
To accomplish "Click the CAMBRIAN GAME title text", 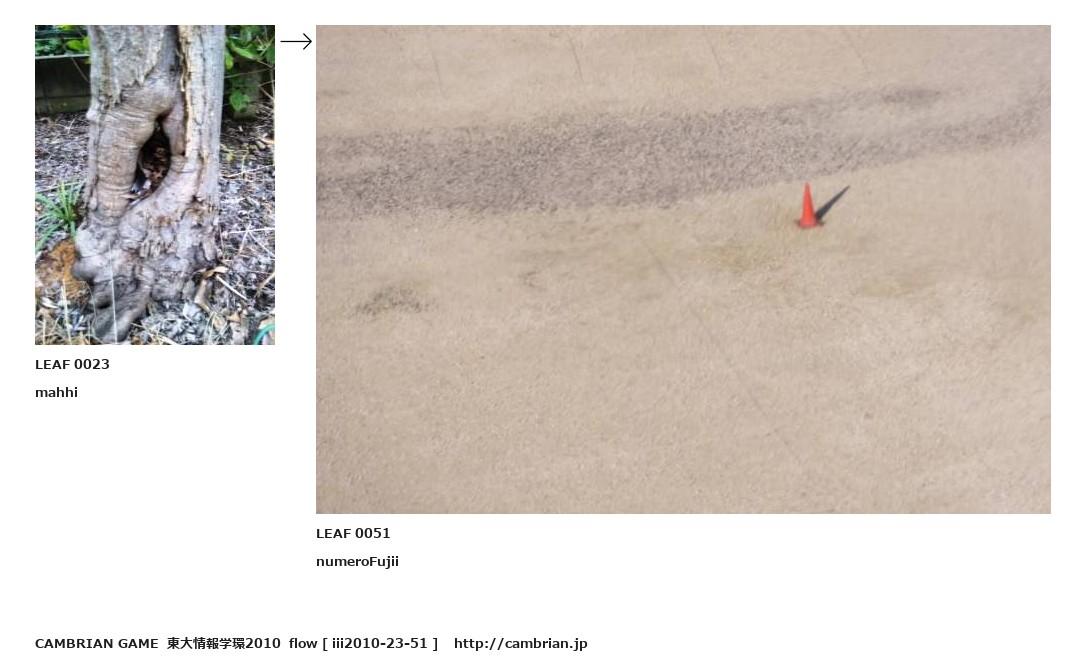I will pyautogui.click(x=96, y=643).
